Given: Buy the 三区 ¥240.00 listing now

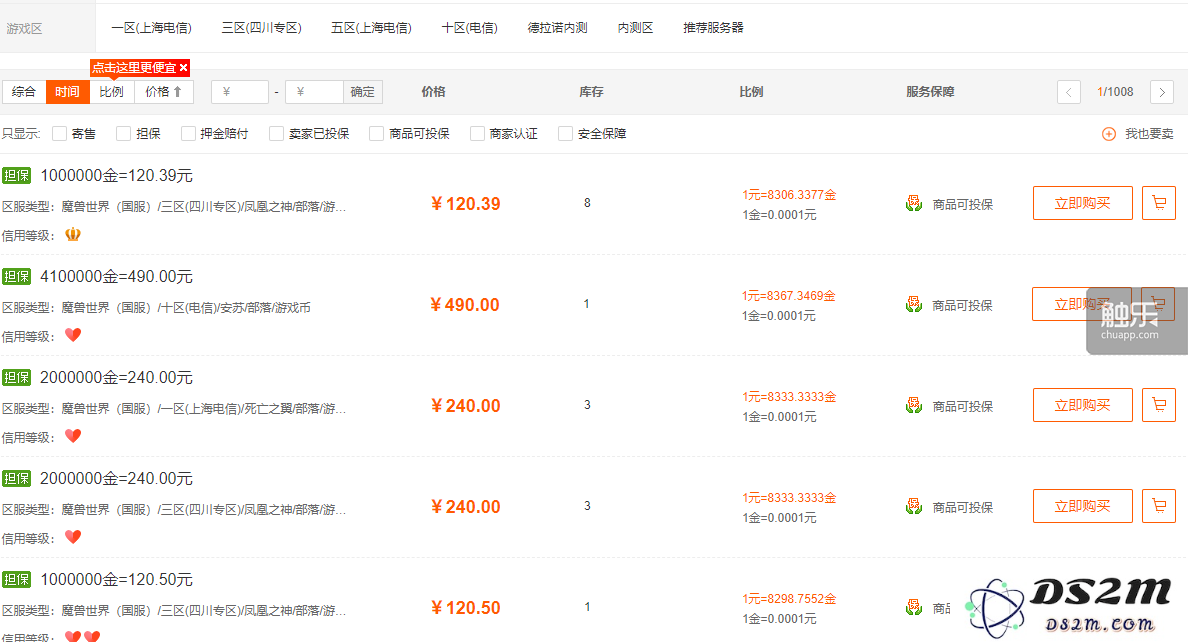Looking at the screenshot, I should (1083, 506).
